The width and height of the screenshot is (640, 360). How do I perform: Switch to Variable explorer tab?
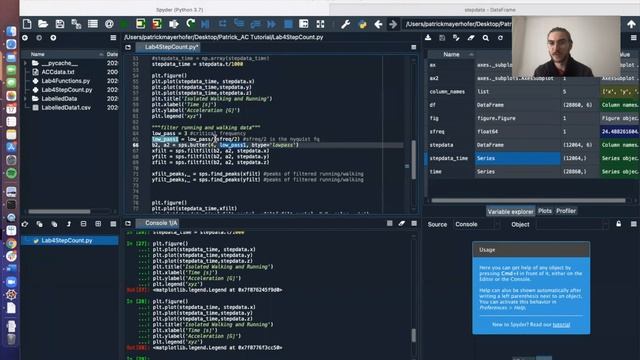(510, 211)
